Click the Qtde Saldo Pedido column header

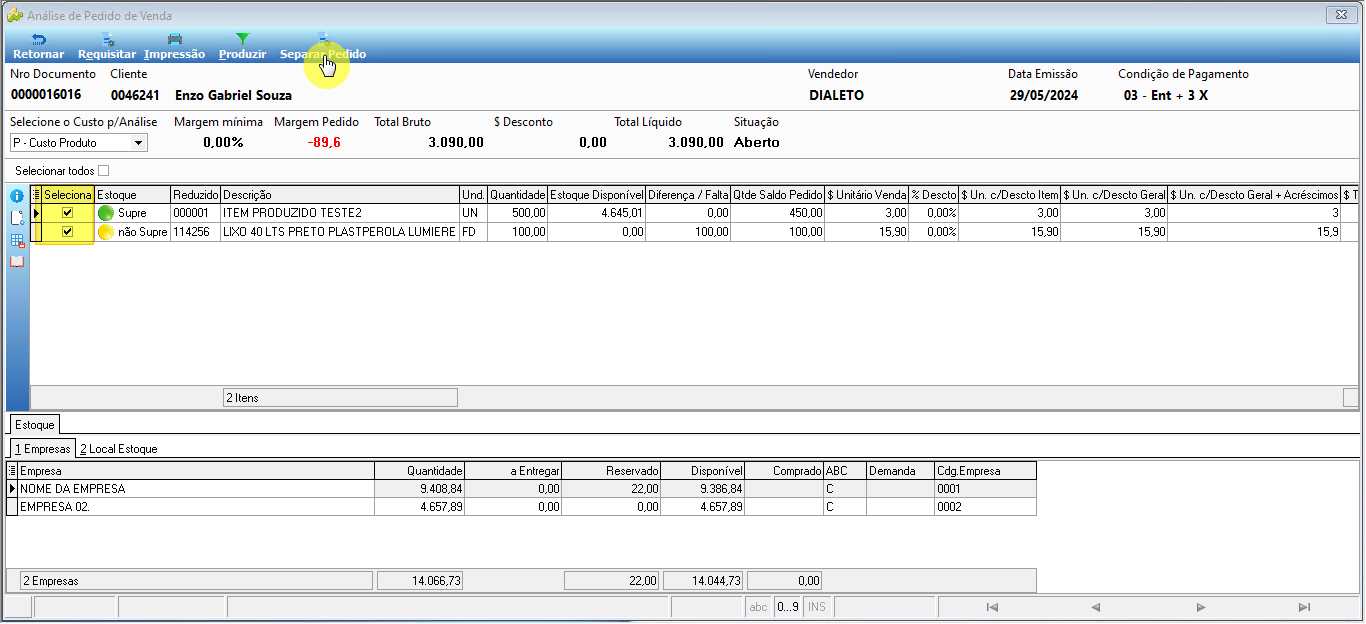pos(778,195)
